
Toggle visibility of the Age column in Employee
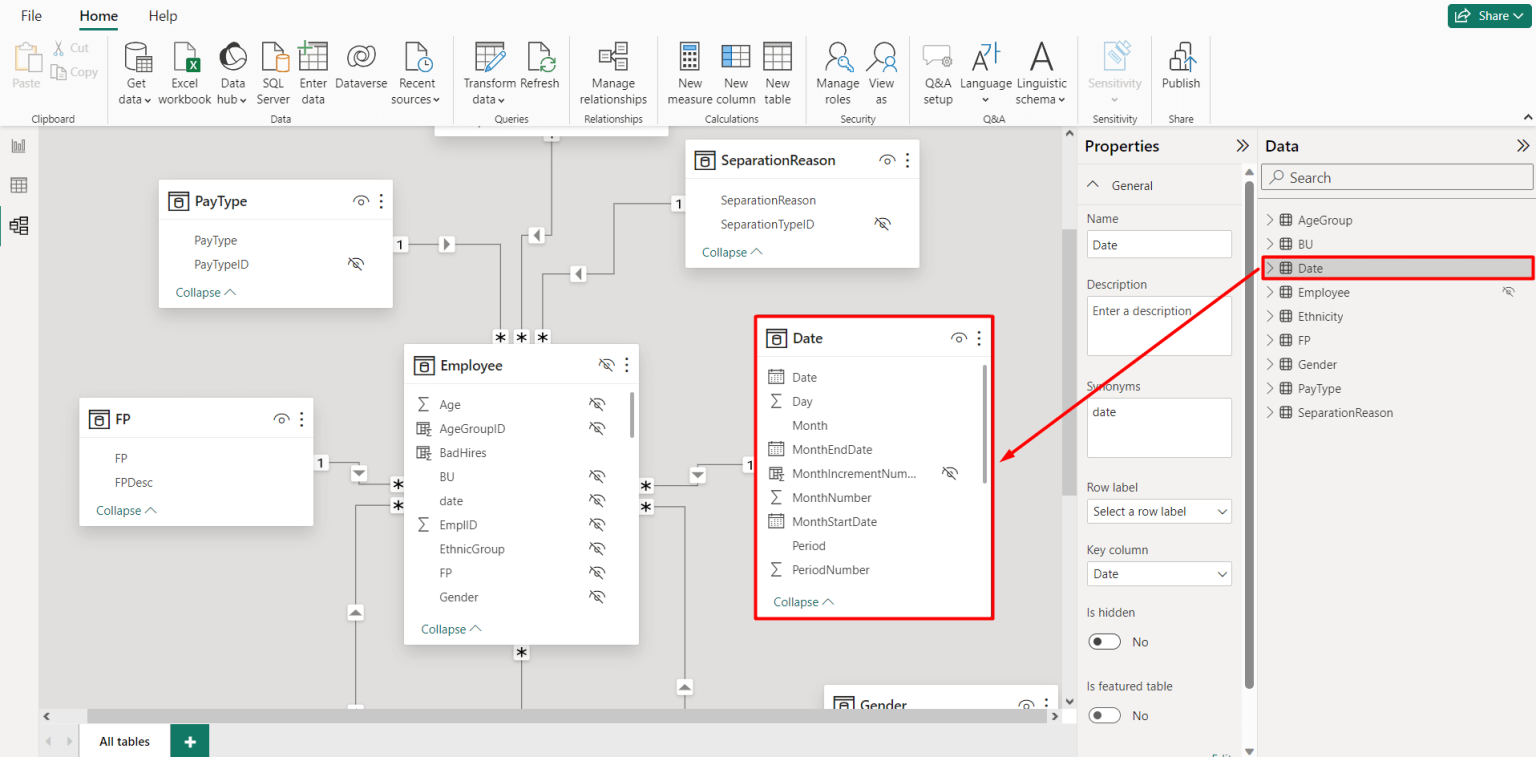pyautogui.click(x=596, y=404)
